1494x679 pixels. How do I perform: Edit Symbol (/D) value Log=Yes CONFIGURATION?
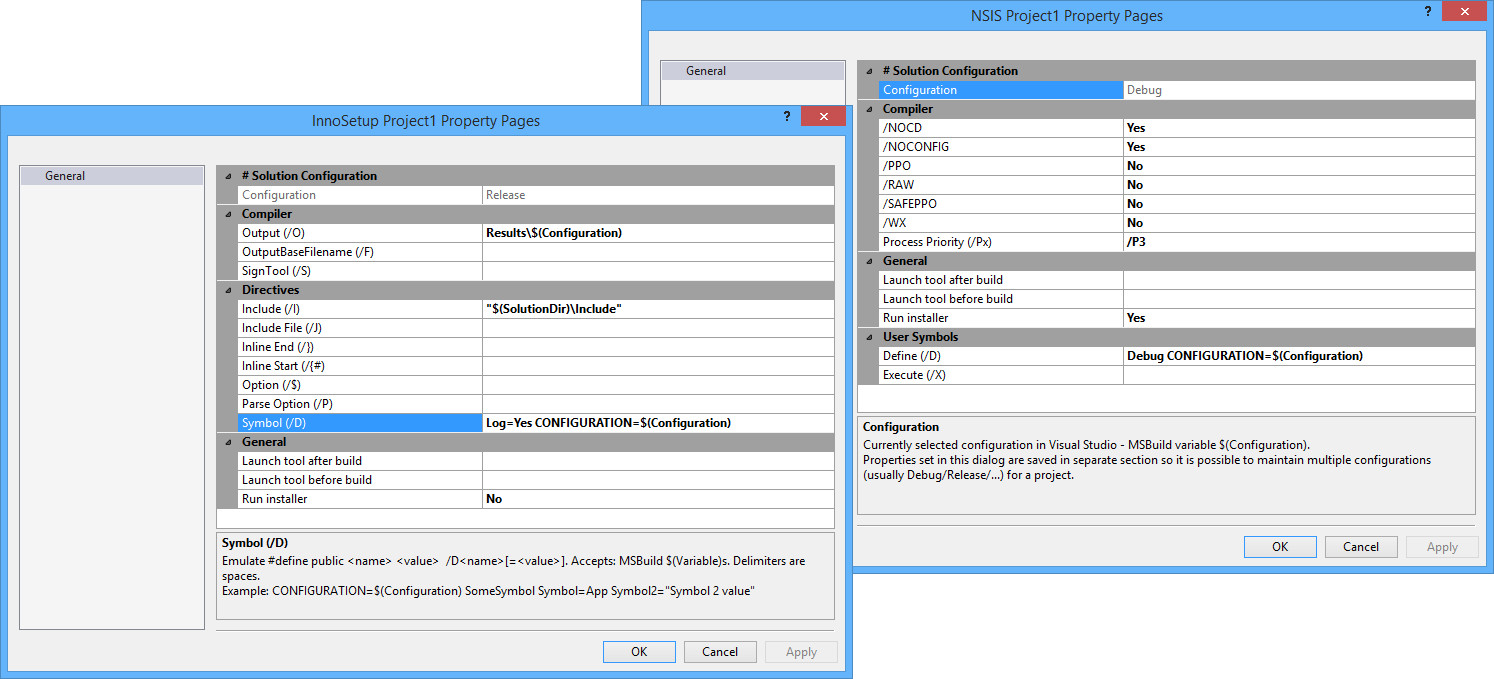(x=658, y=423)
